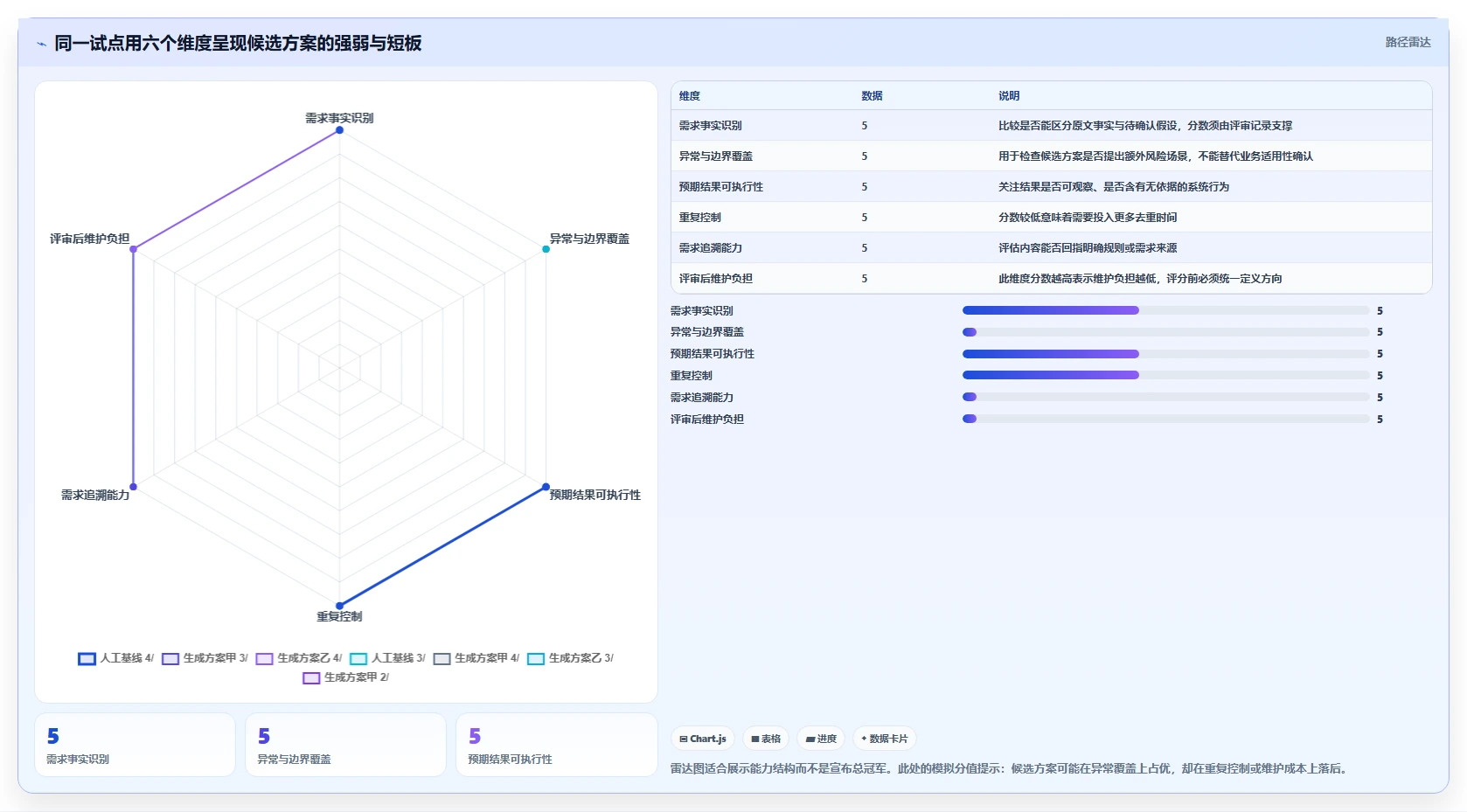Click the 数据 column header
Viewport: 1467px width, 812px height.
(x=872, y=96)
